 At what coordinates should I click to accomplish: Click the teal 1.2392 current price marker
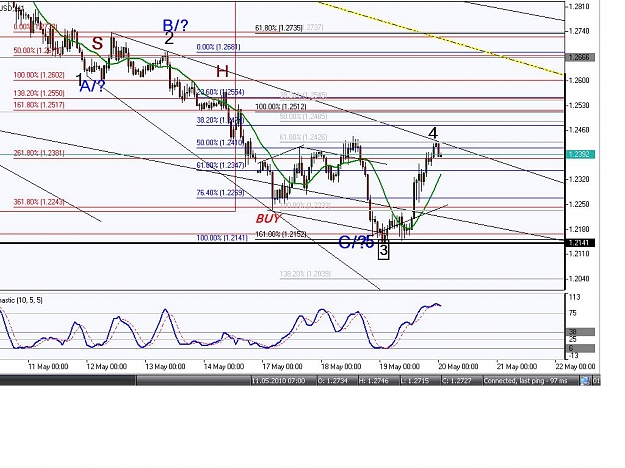[x=580, y=154]
